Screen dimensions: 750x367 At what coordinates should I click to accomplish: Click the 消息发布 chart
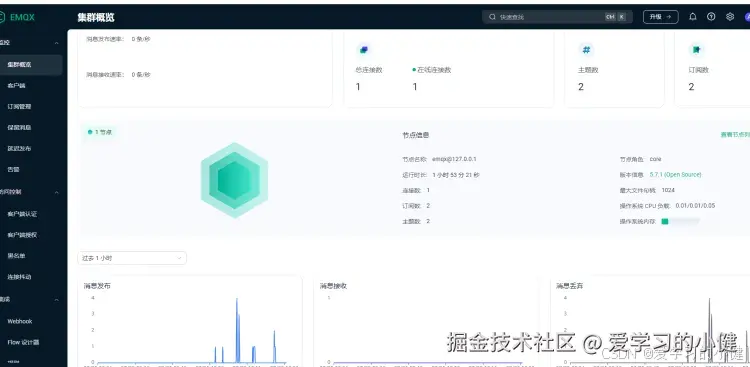point(189,322)
